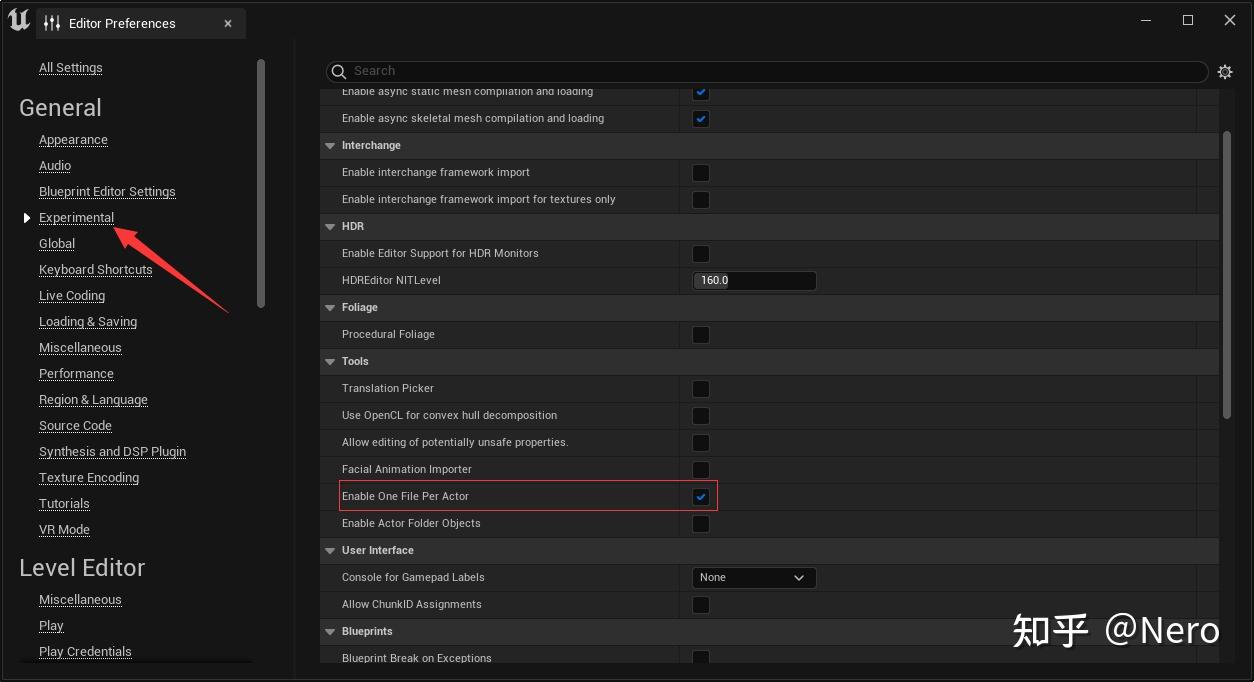This screenshot has width=1254, height=682.
Task: Collapse the Interchange category
Action: coord(330,146)
